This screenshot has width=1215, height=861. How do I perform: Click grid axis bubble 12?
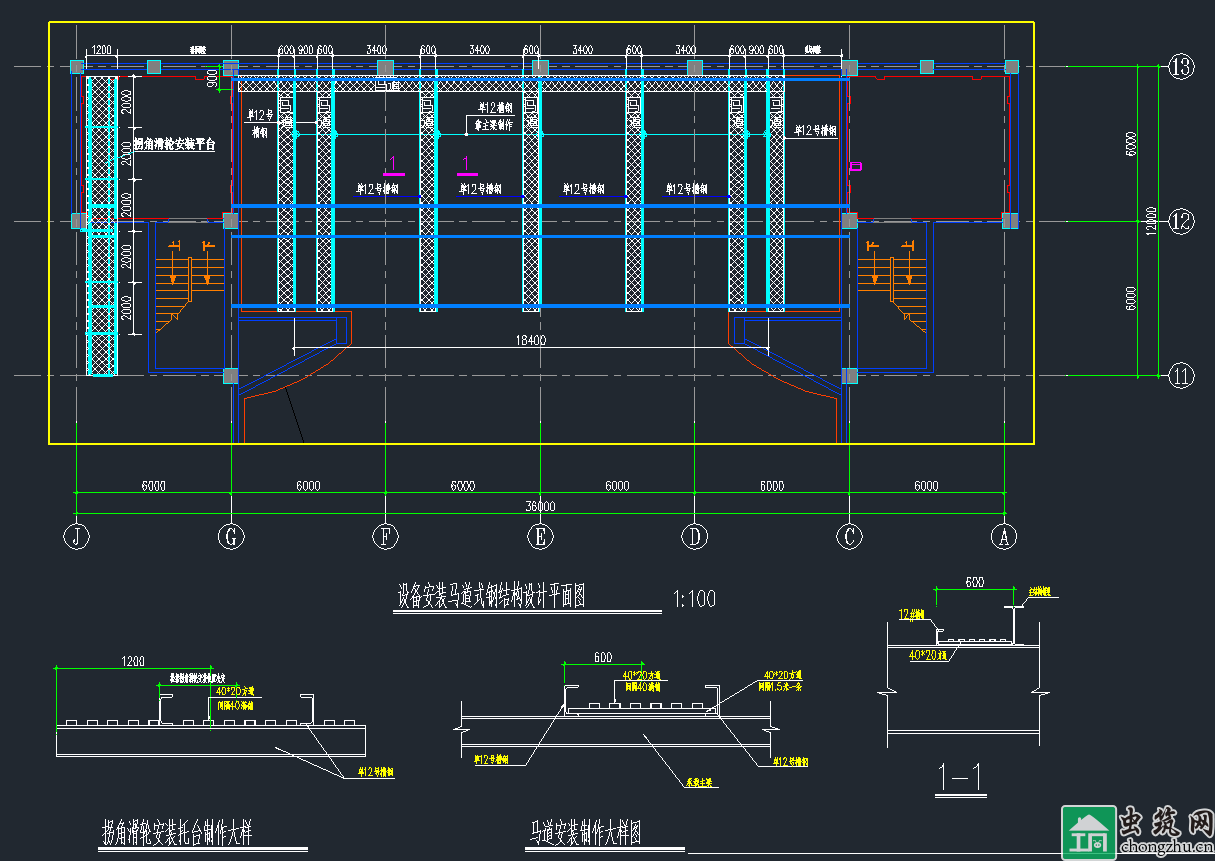(x=1181, y=221)
